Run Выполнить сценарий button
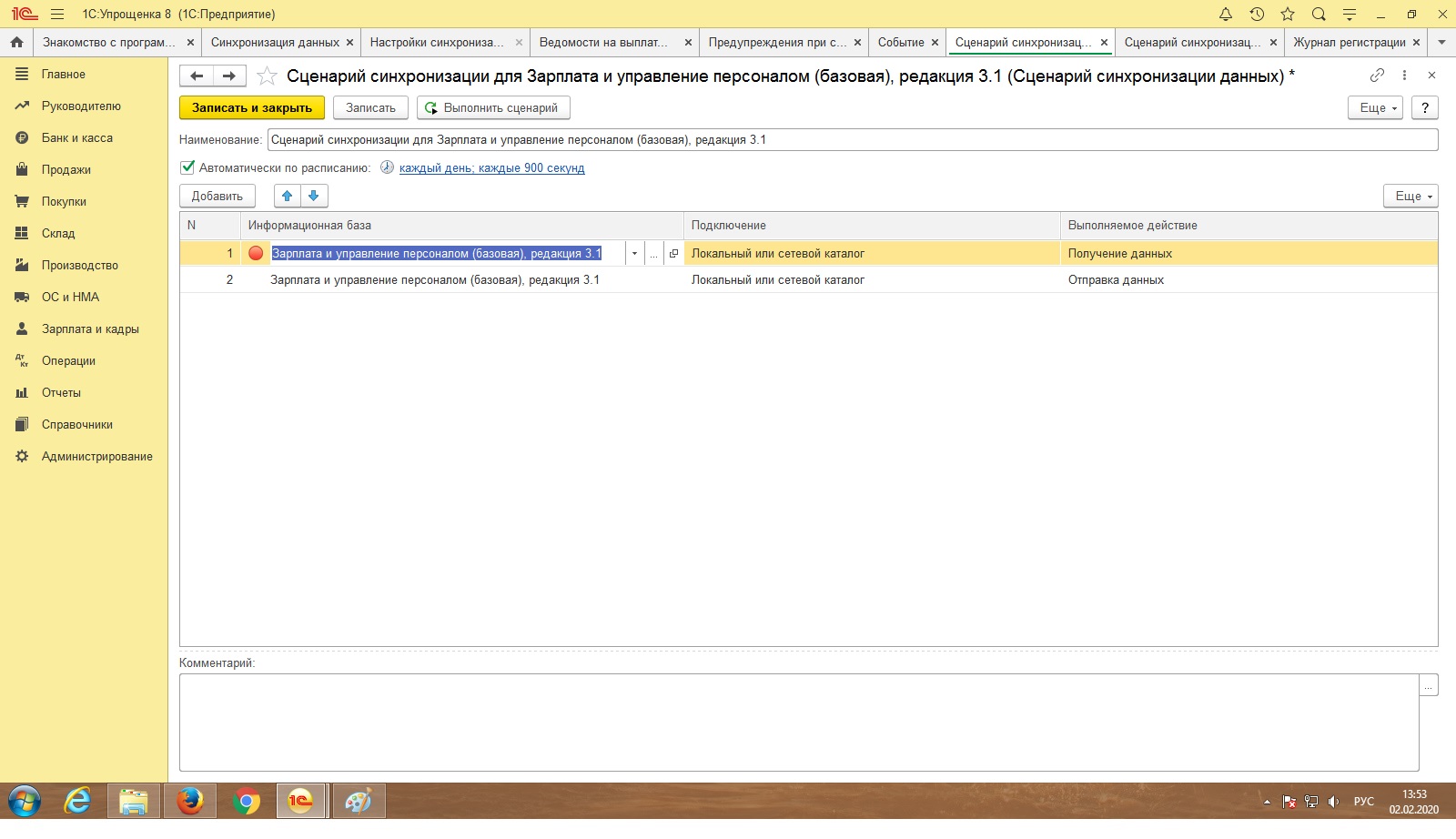The height and width of the screenshot is (839, 1456). (493, 107)
